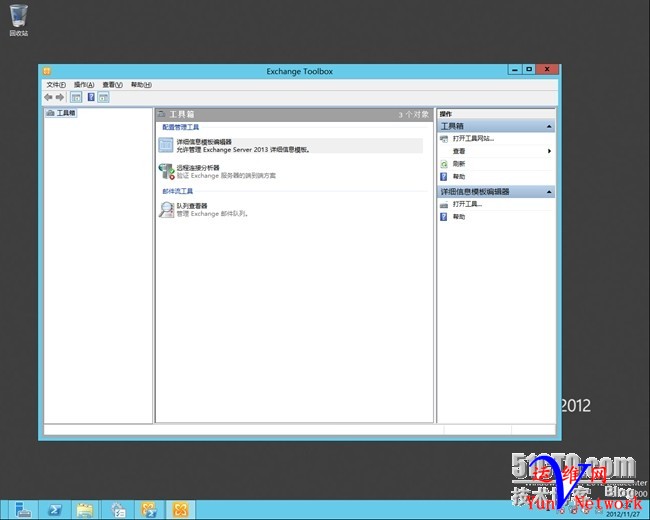Click the blue Help toolbar icon

coord(91,97)
